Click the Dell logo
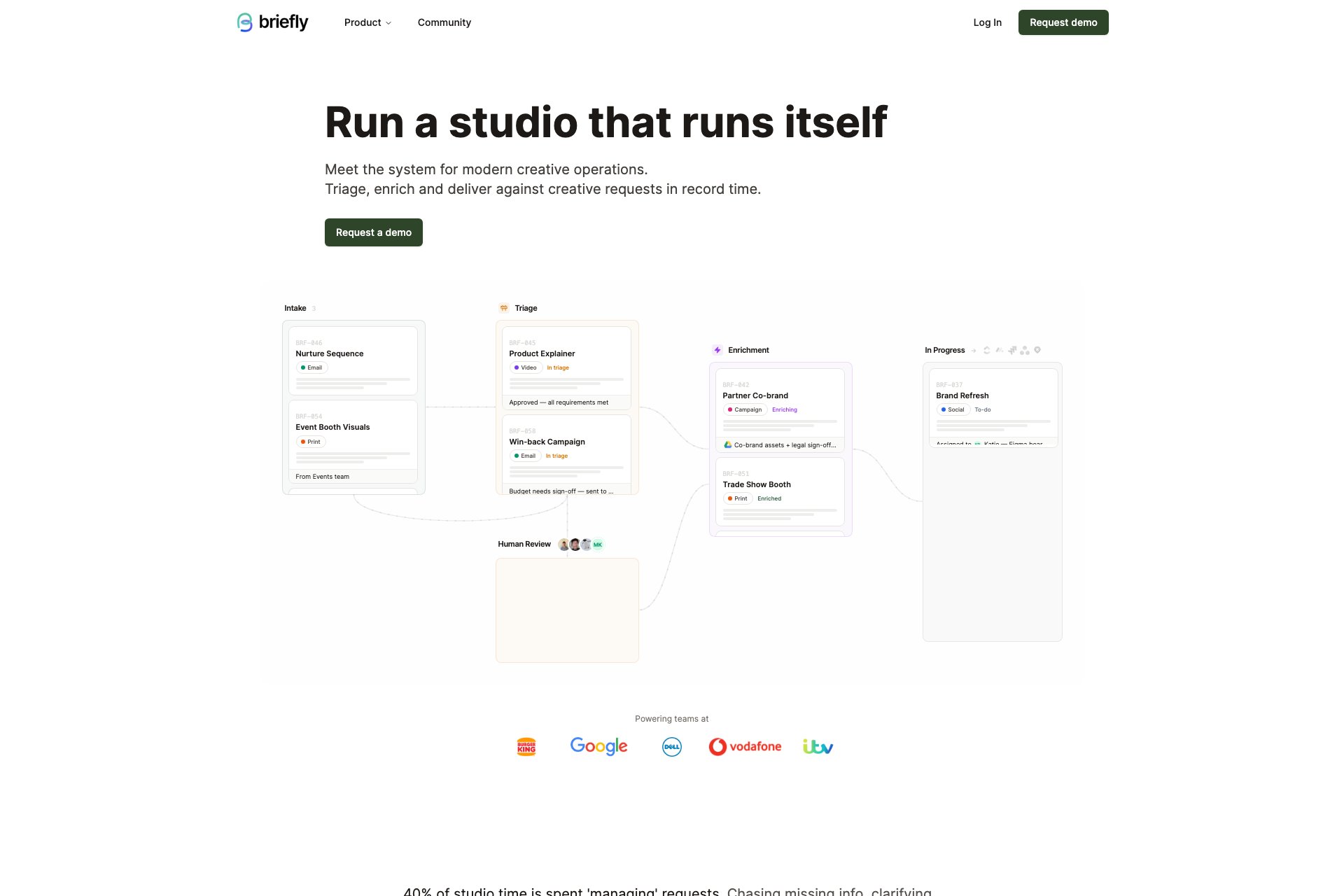 coord(671,747)
